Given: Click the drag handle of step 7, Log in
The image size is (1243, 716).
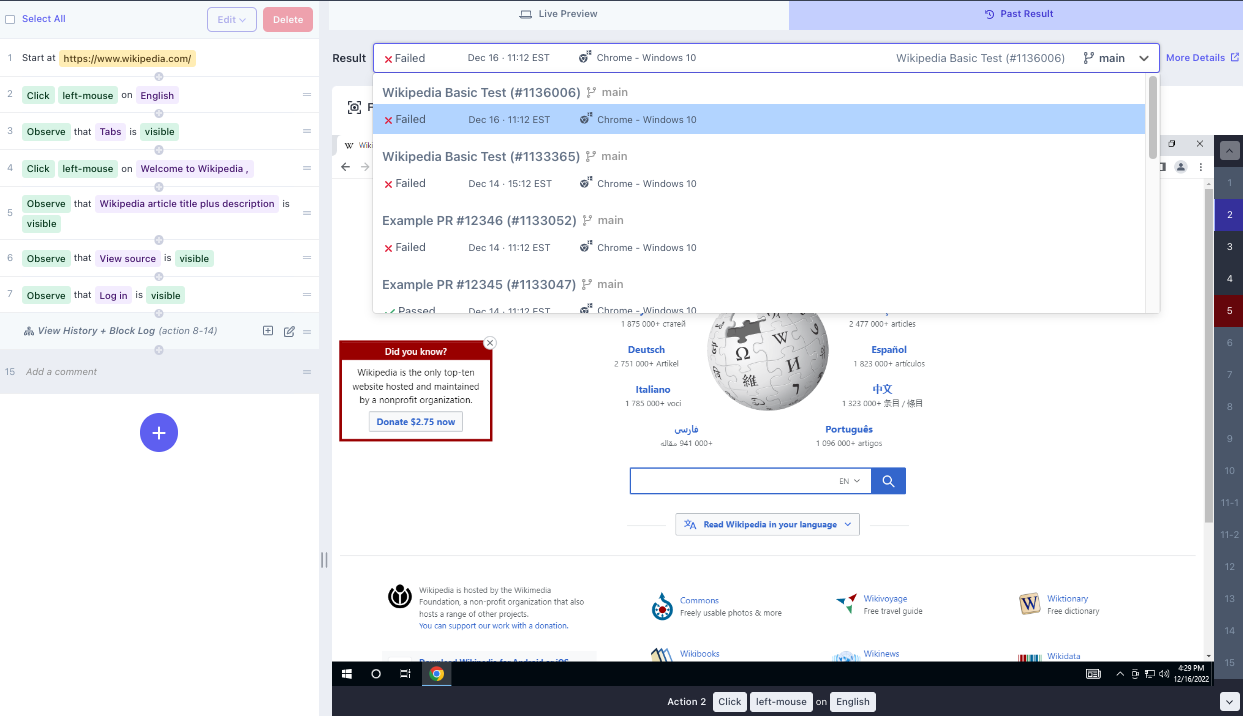Looking at the screenshot, I should click(307, 295).
